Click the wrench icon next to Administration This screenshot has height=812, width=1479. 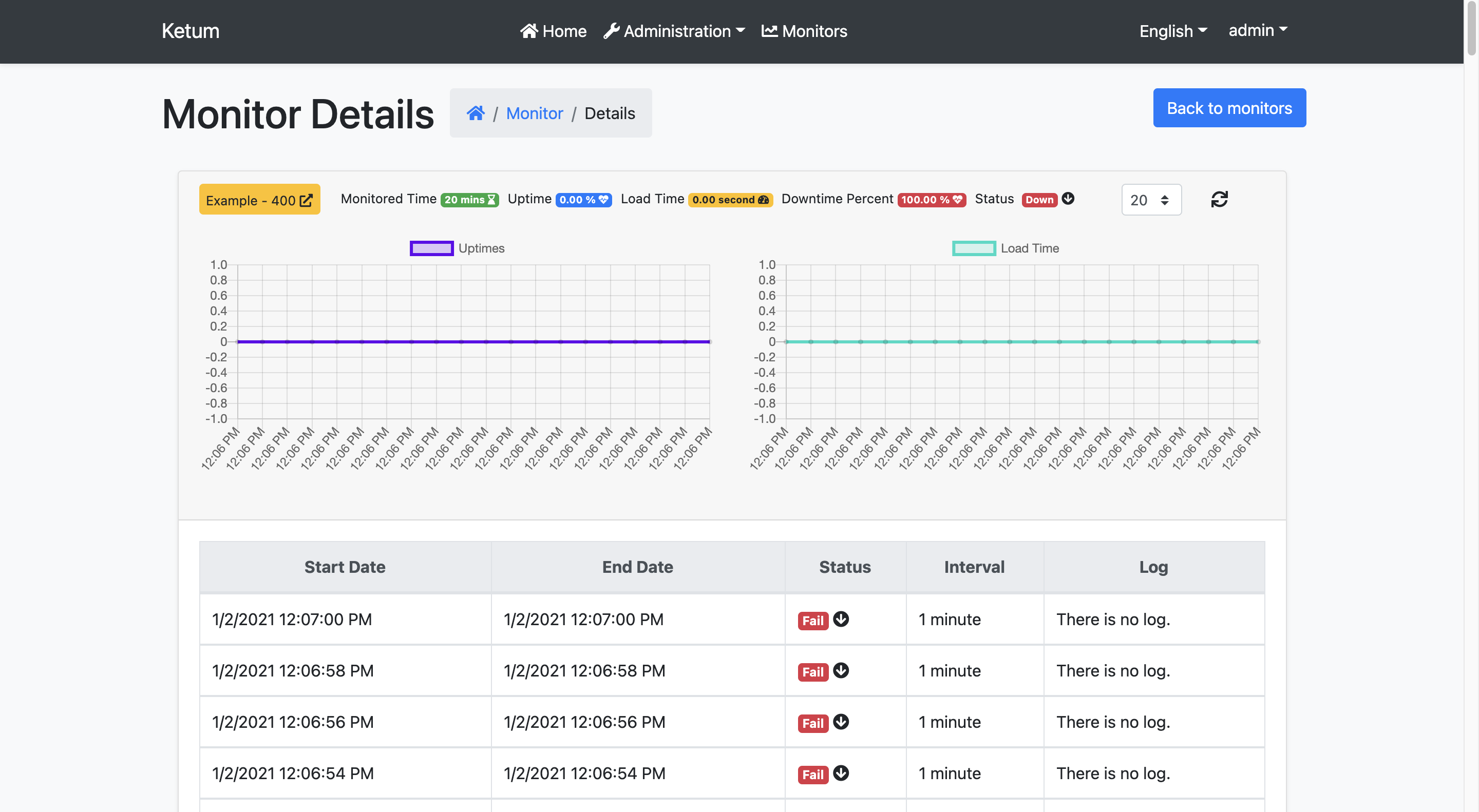point(612,30)
